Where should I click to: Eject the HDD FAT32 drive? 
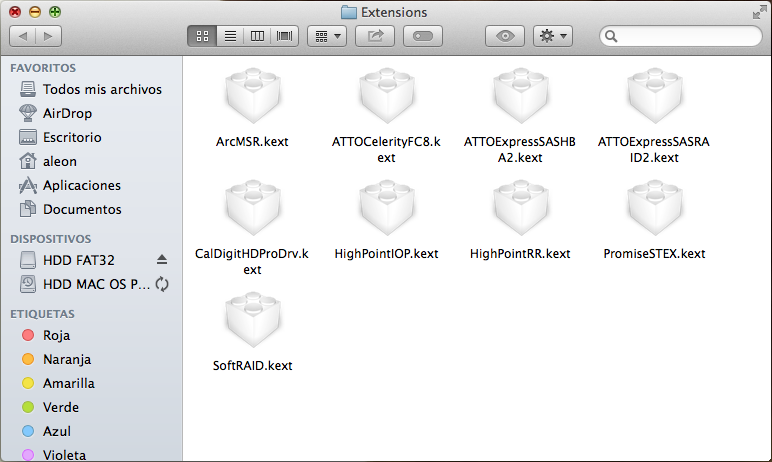click(162, 260)
